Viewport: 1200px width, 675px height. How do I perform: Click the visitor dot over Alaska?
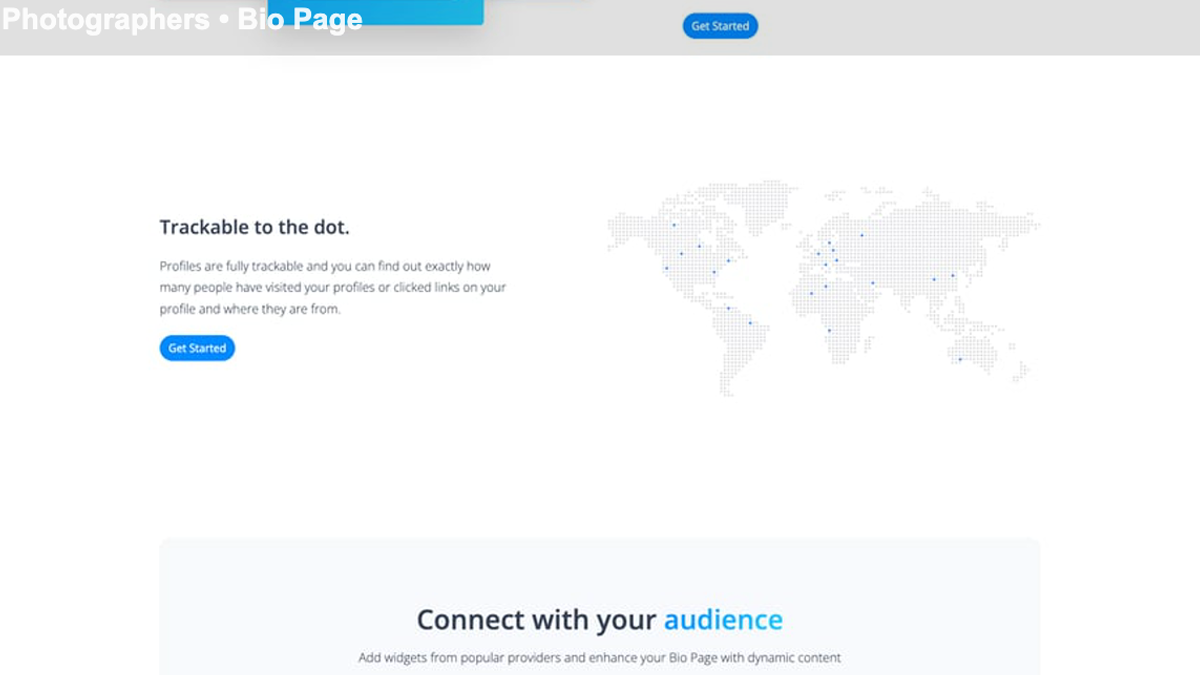coord(673,224)
